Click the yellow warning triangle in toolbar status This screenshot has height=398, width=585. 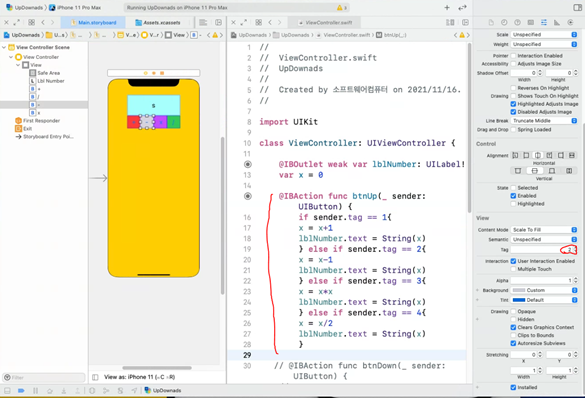(340, 7)
